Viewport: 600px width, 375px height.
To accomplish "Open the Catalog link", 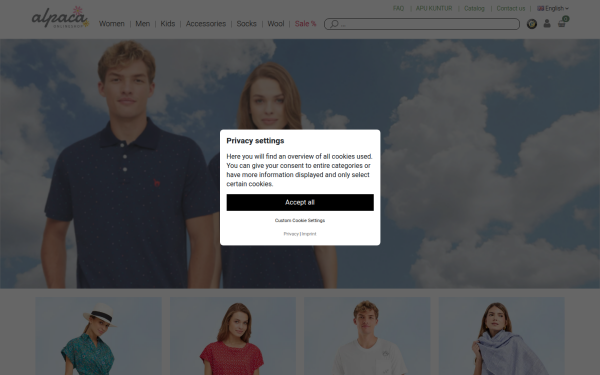I will (x=474, y=8).
